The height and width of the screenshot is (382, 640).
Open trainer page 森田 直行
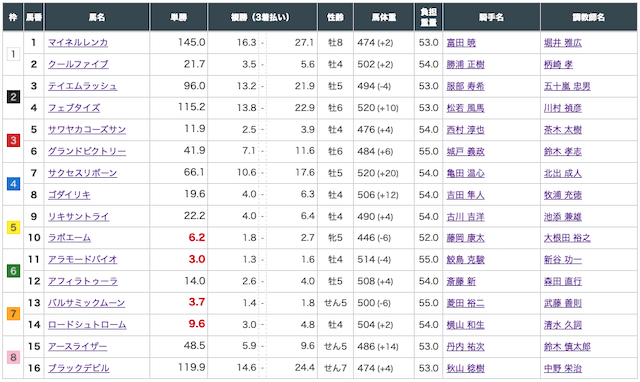pos(563,282)
